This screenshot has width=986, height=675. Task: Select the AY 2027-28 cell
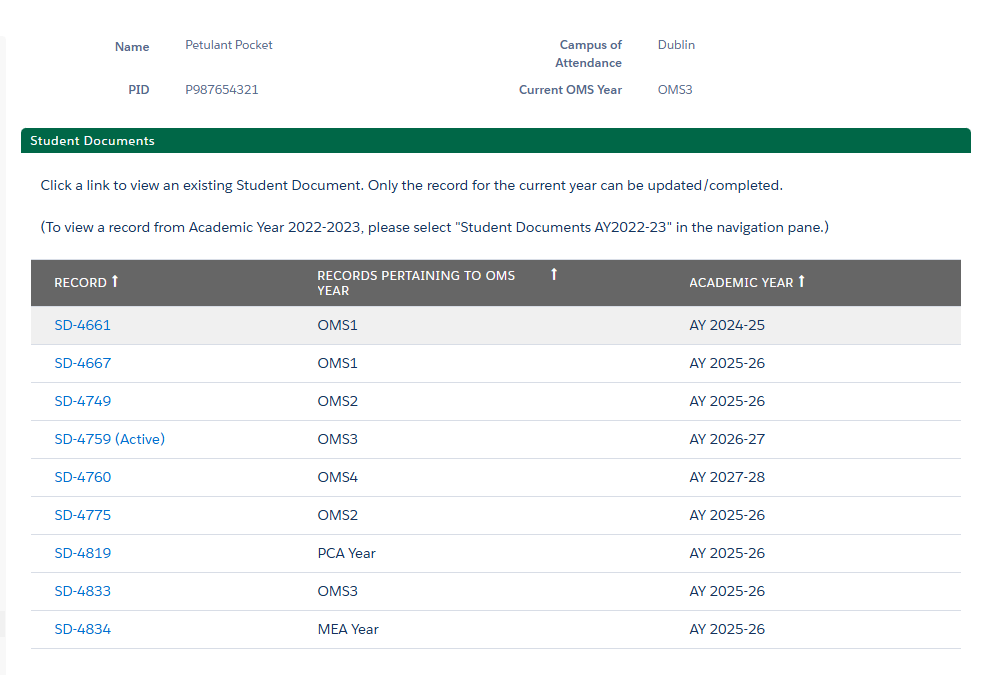click(726, 477)
